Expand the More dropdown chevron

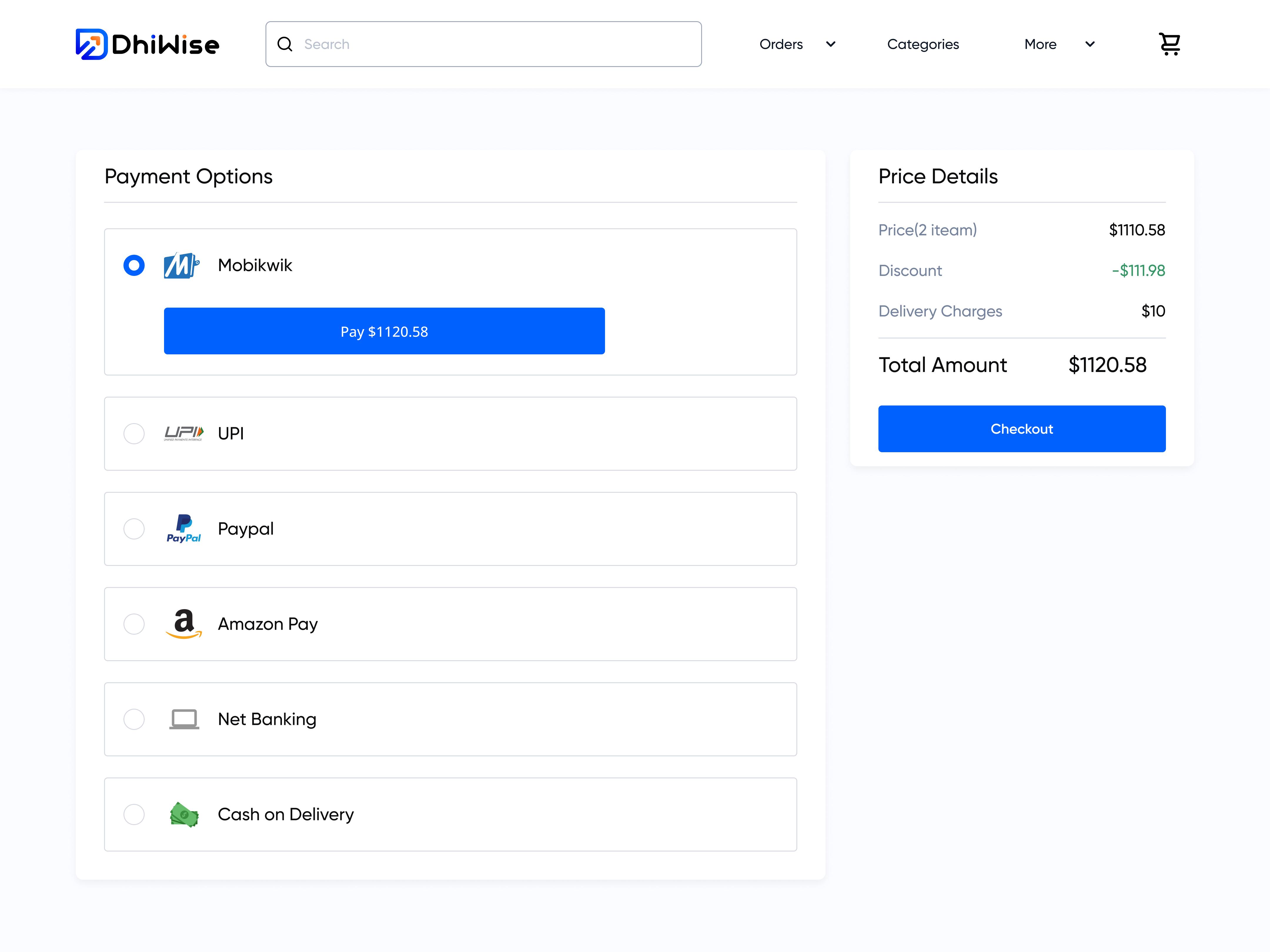click(1090, 44)
